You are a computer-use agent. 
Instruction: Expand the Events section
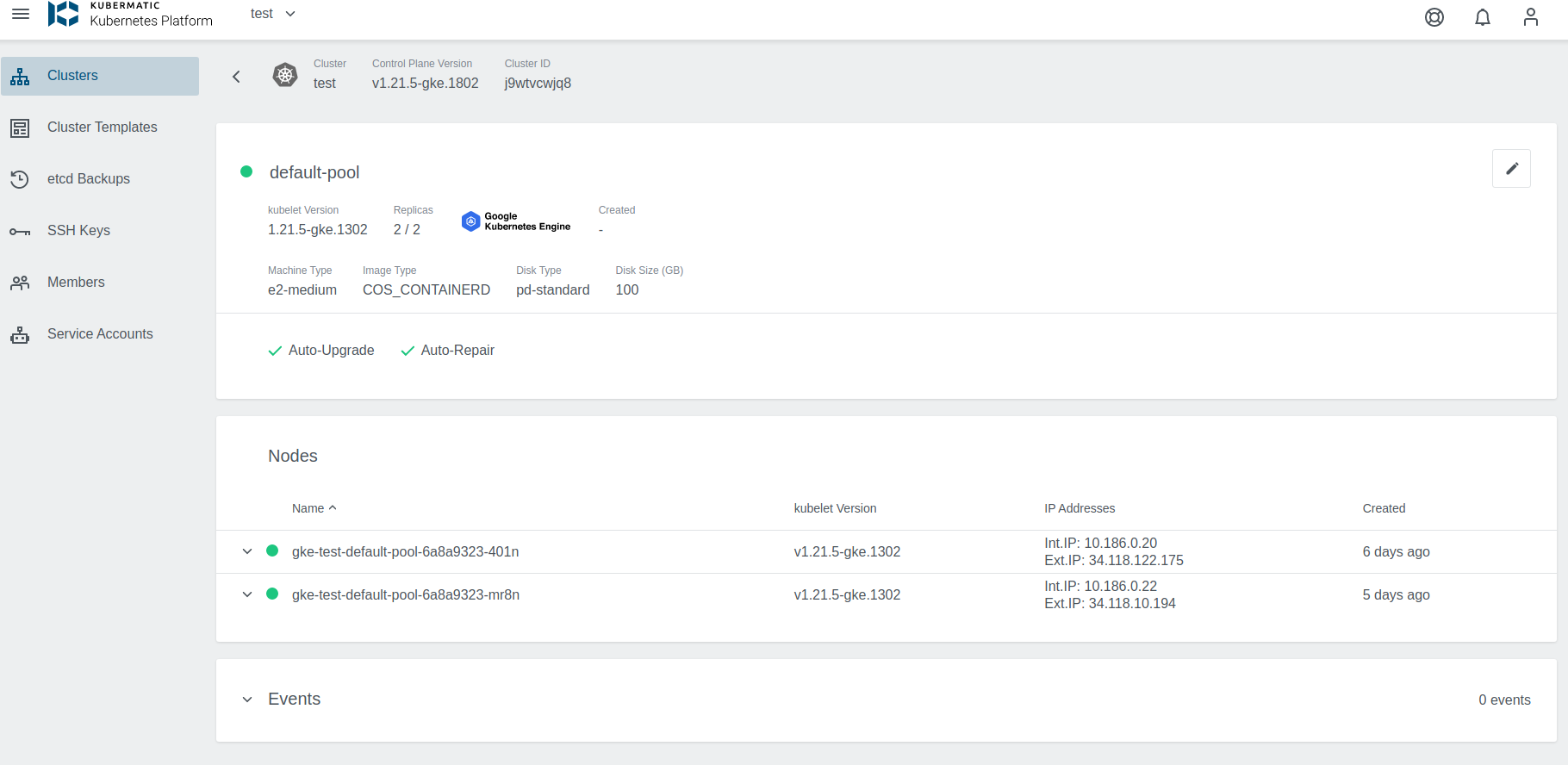(x=247, y=700)
